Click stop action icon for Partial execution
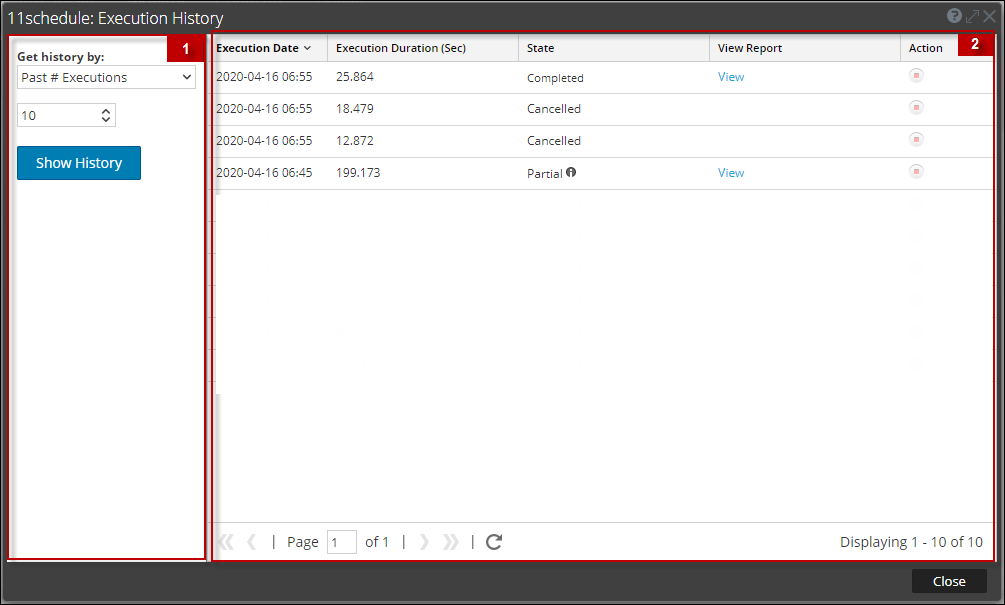 click(x=916, y=172)
